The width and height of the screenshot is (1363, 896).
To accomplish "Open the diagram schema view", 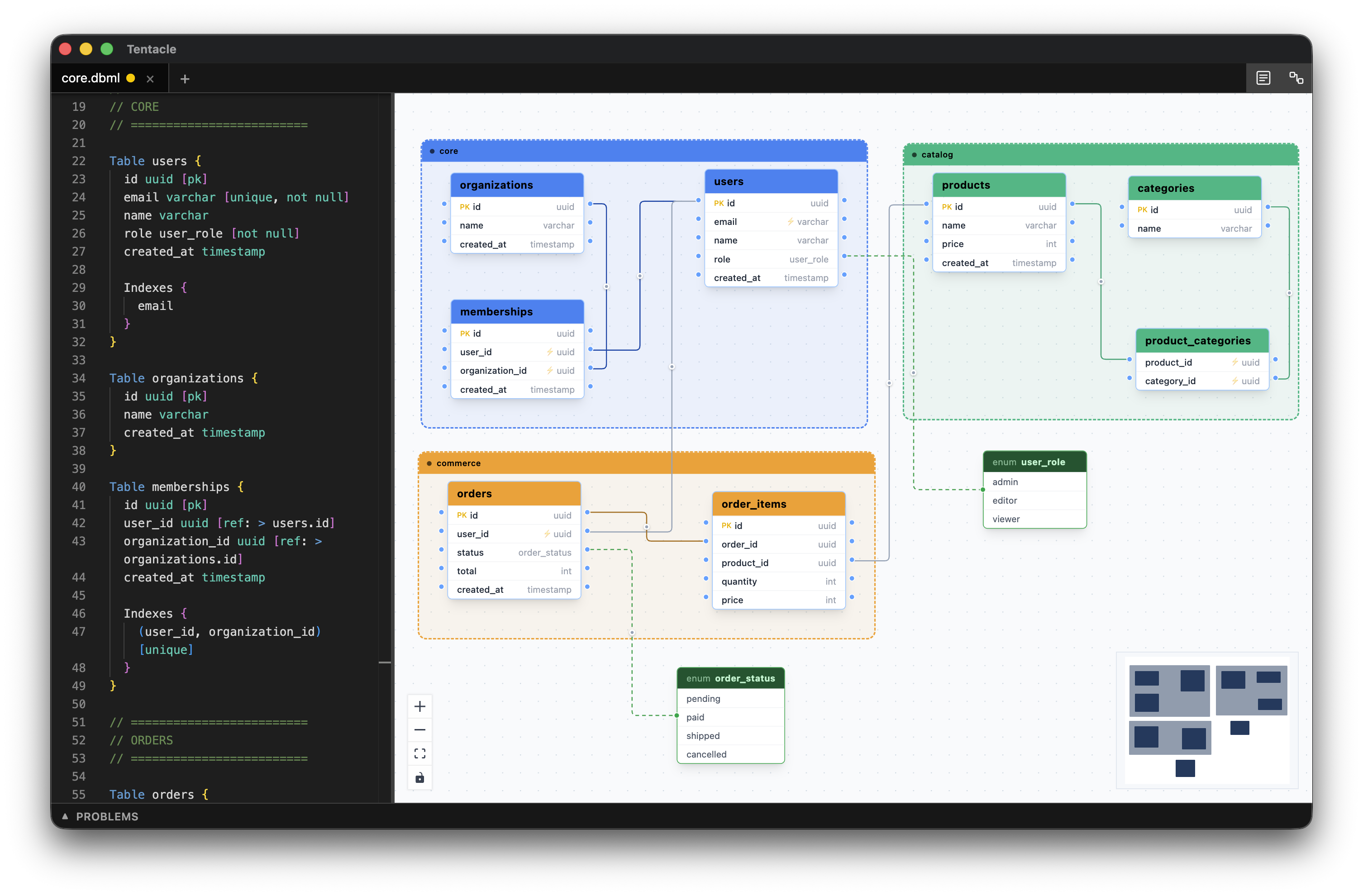I will [x=1296, y=77].
